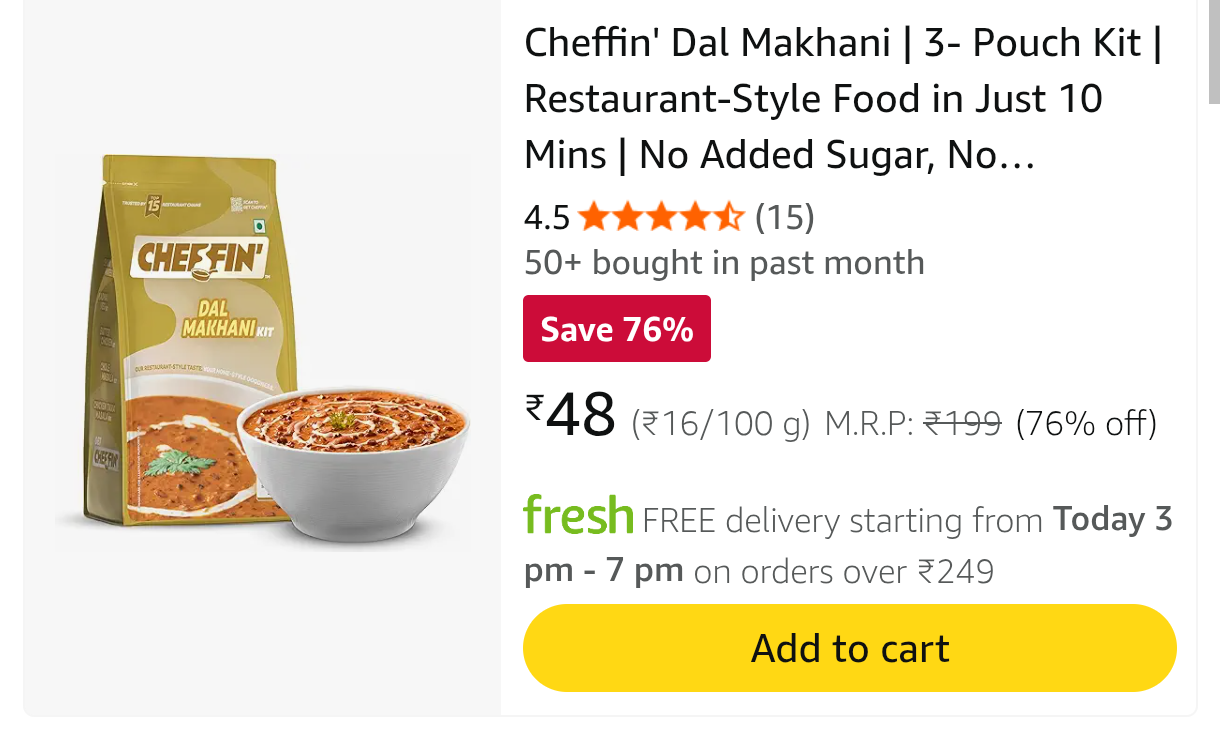
Task: Open the 15 customer reviews count
Action: pyautogui.click(x=784, y=216)
